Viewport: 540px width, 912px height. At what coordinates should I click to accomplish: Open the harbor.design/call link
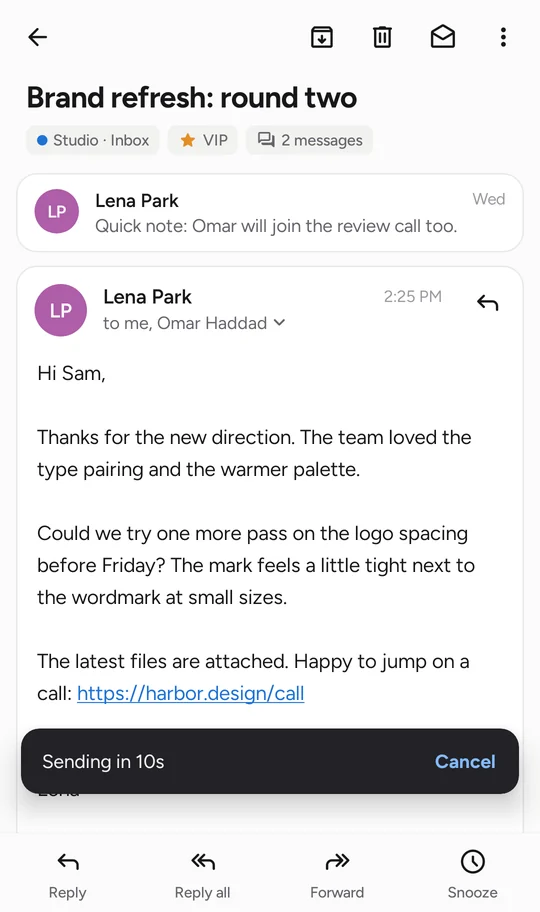tap(191, 693)
